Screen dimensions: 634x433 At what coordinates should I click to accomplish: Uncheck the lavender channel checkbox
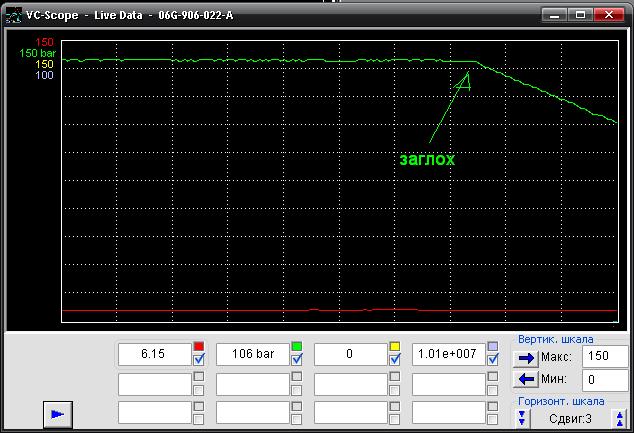pos(492,359)
